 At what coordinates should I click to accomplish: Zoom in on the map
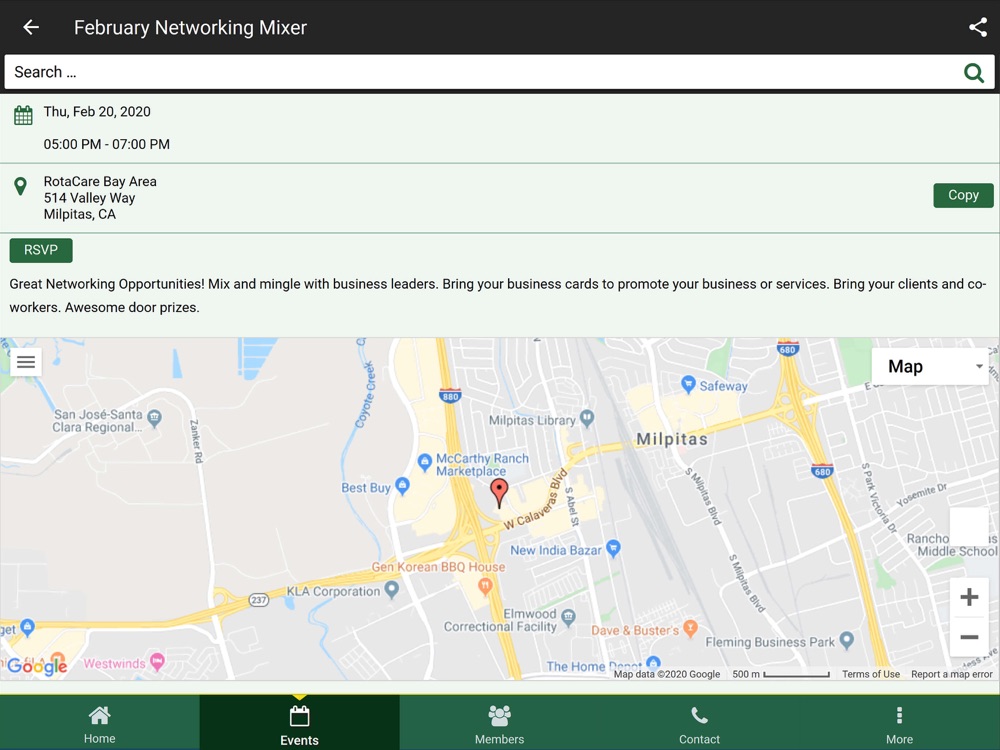[969, 597]
